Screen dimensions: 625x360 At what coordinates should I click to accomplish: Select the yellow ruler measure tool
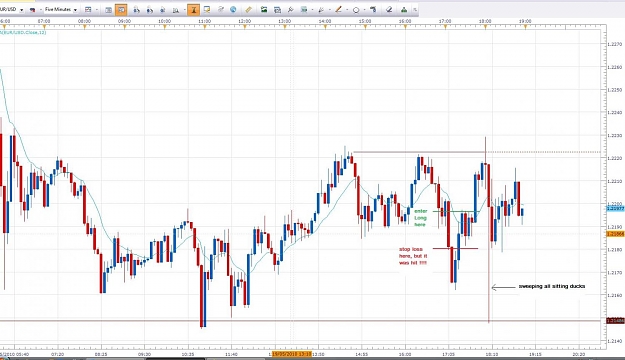click(x=248, y=10)
